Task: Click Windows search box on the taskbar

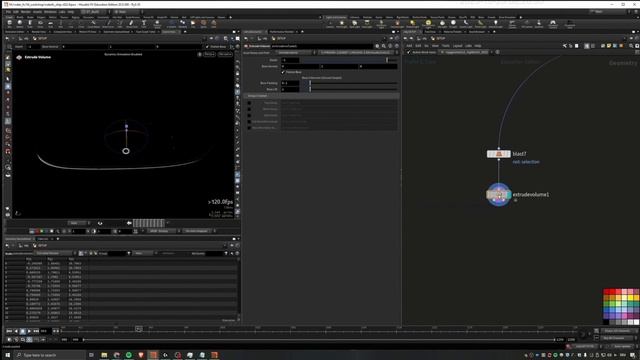Action: (x=50, y=355)
